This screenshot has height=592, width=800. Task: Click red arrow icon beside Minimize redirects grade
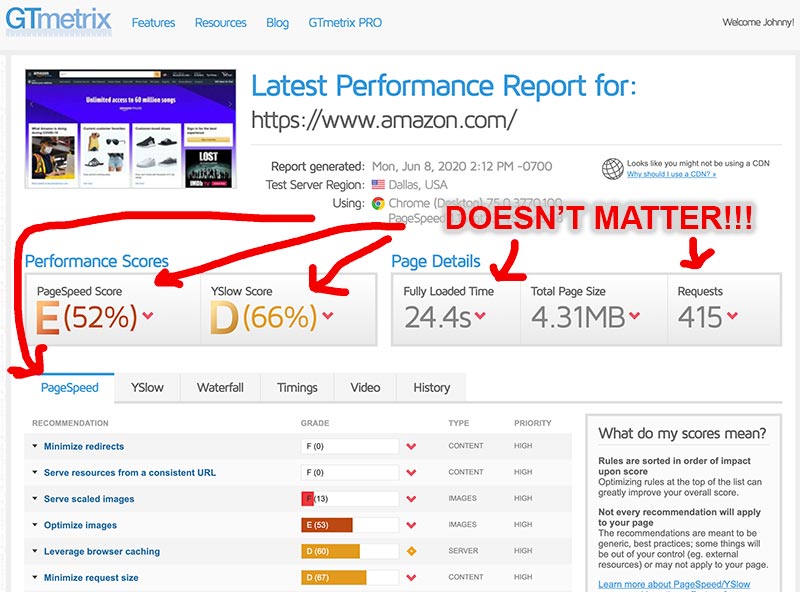coord(410,447)
